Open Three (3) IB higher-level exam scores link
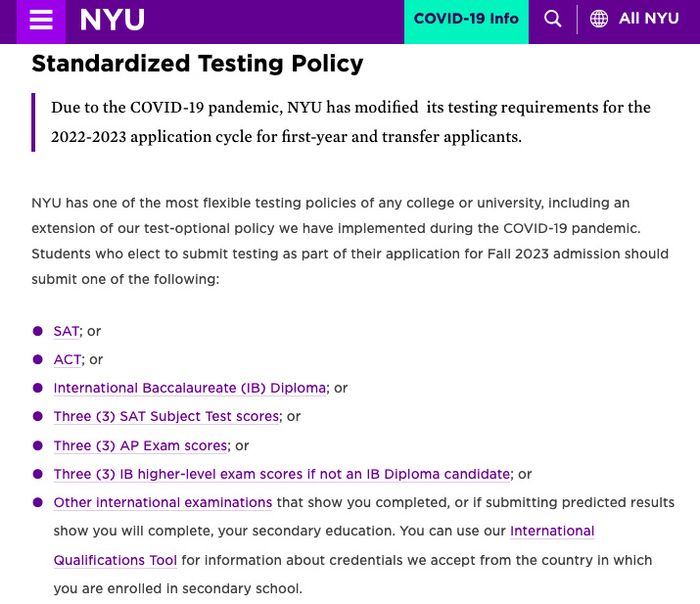 (x=282, y=474)
